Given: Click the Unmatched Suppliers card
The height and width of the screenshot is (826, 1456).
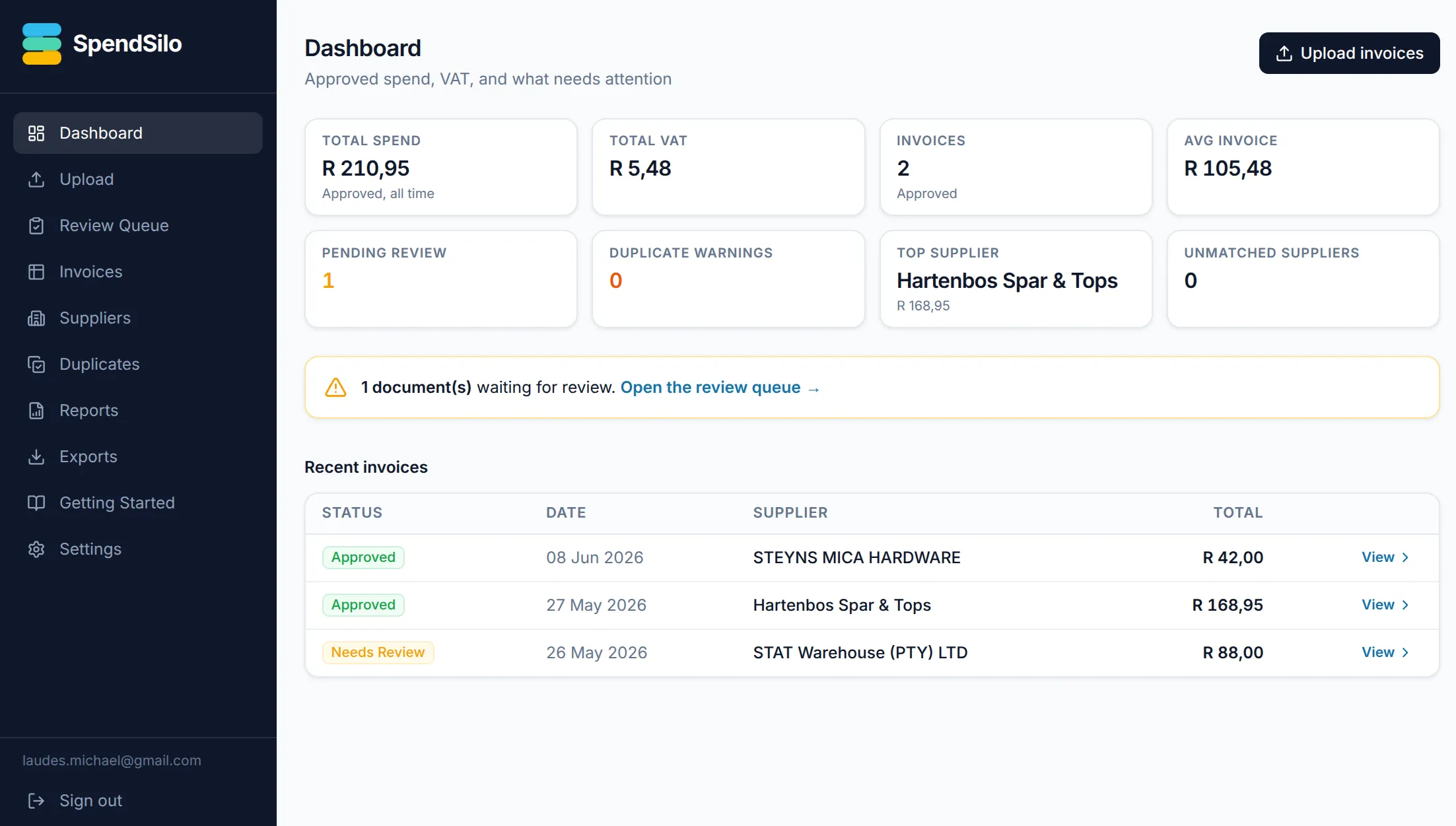Looking at the screenshot, I should tap(1303, 279).
